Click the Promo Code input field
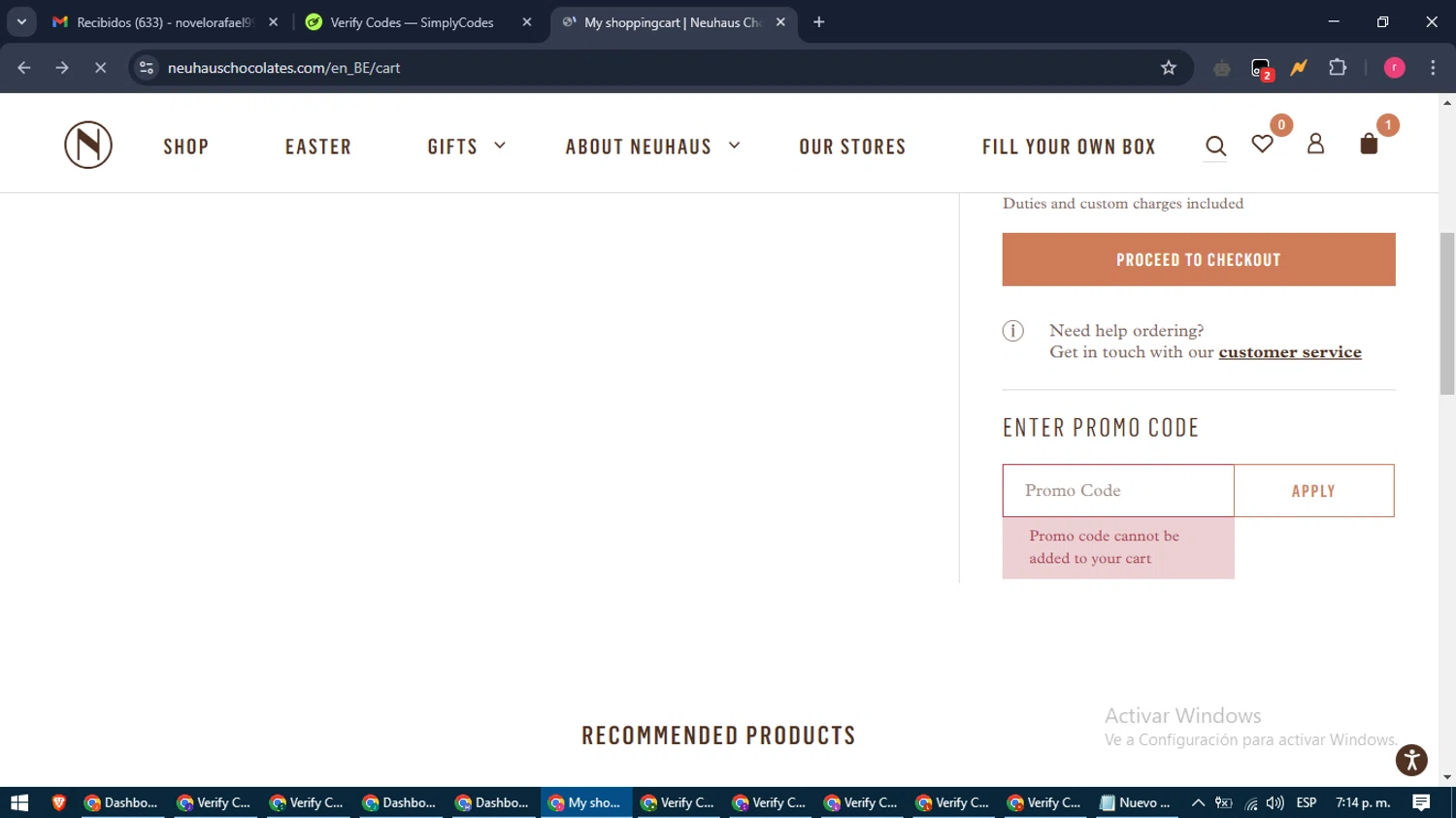The height and width of the screenshot is (818, 1456). point(1118,491)
